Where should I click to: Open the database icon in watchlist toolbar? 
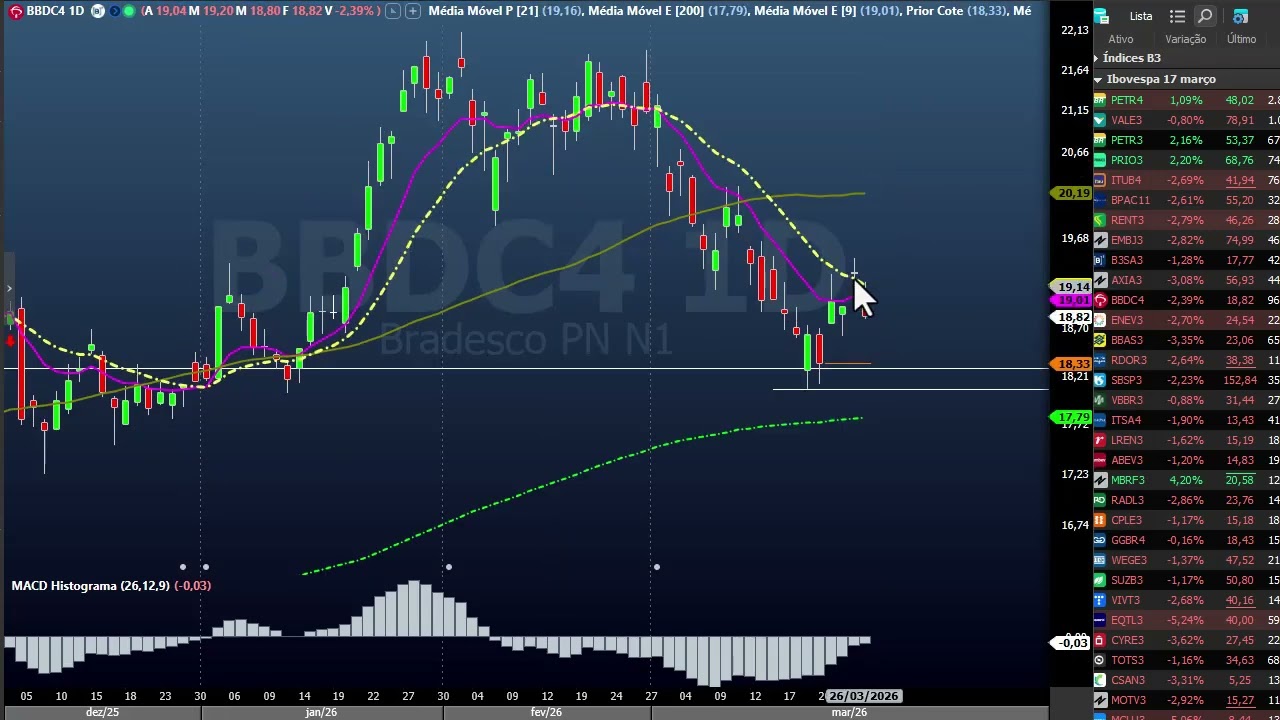coord(1101,16)
